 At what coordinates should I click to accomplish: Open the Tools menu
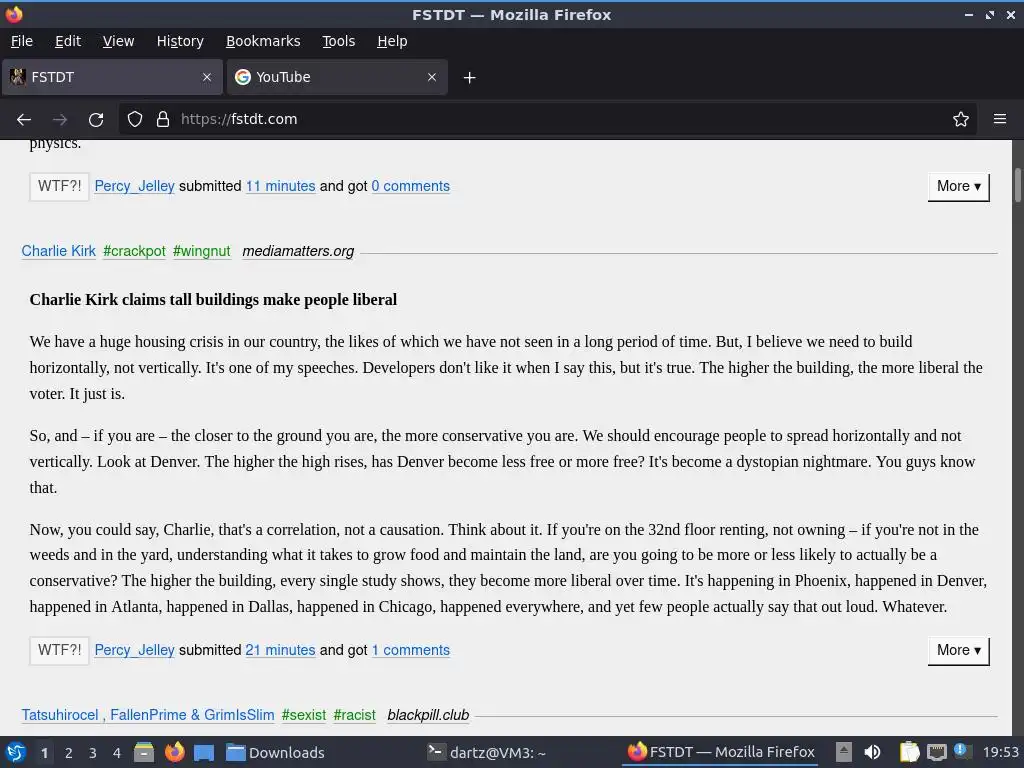pos(338,41)
